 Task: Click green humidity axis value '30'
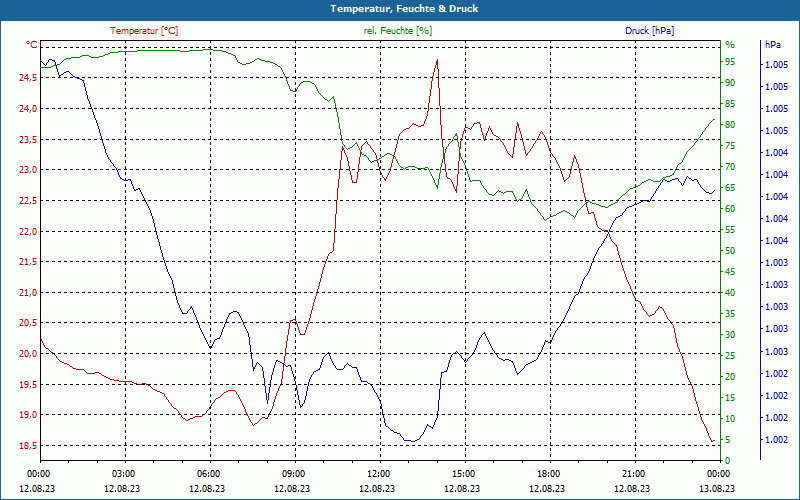coord(730,335)
